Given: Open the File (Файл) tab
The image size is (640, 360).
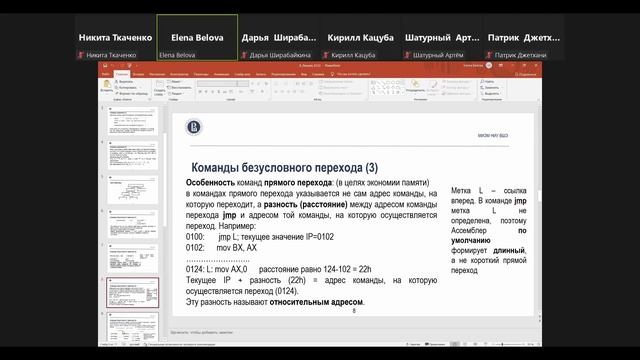Looking at the screenshot, I should pos(106,74).
